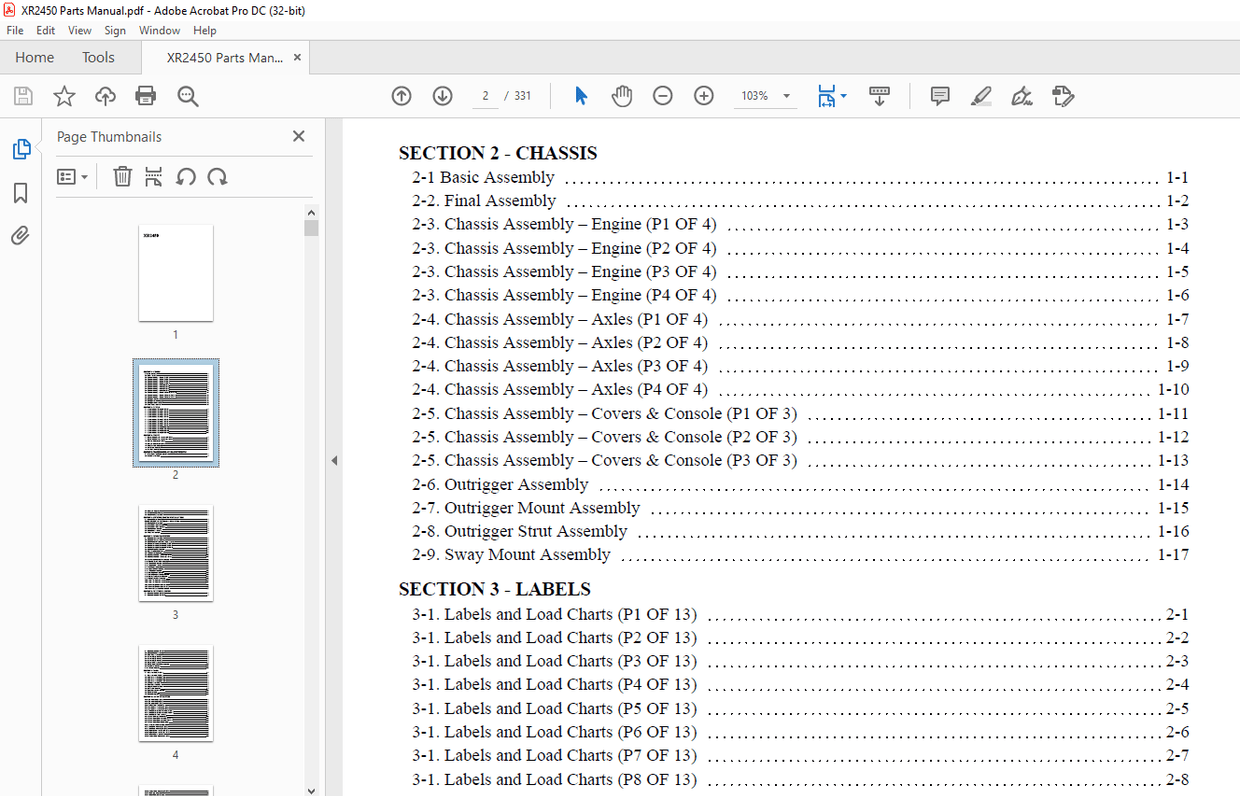Close the Page Thumbnails panel
Image resolution: width=1240 pixels, height=796 pixels.
[x=298, y=137]
